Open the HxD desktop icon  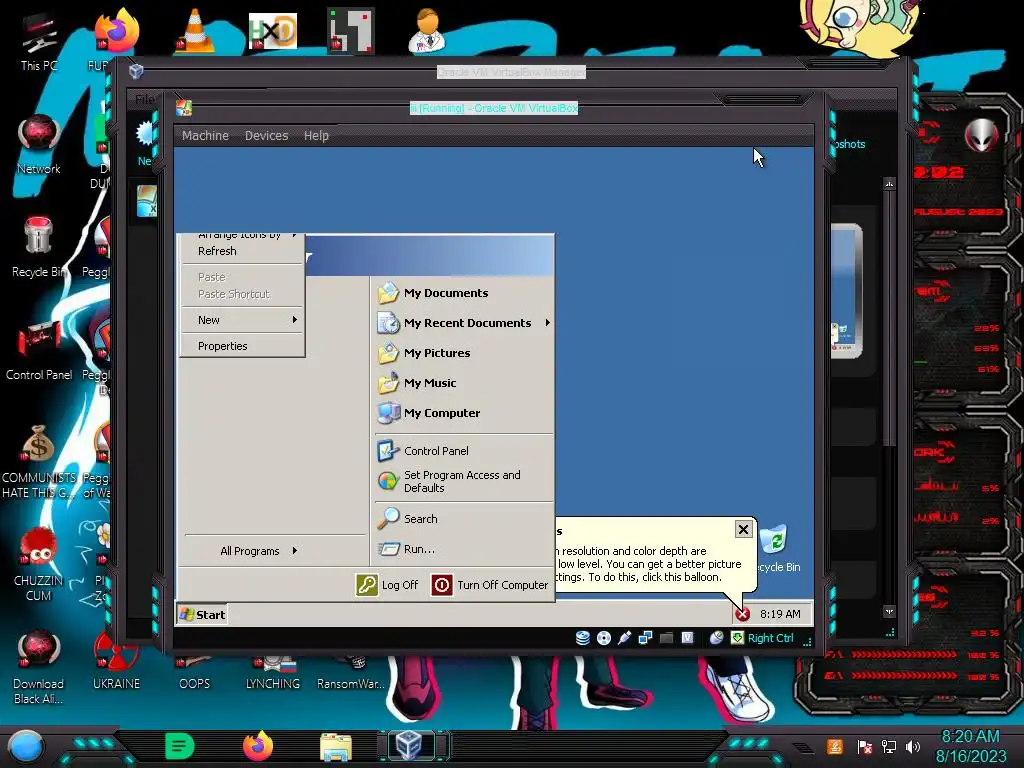coord(272,31)
